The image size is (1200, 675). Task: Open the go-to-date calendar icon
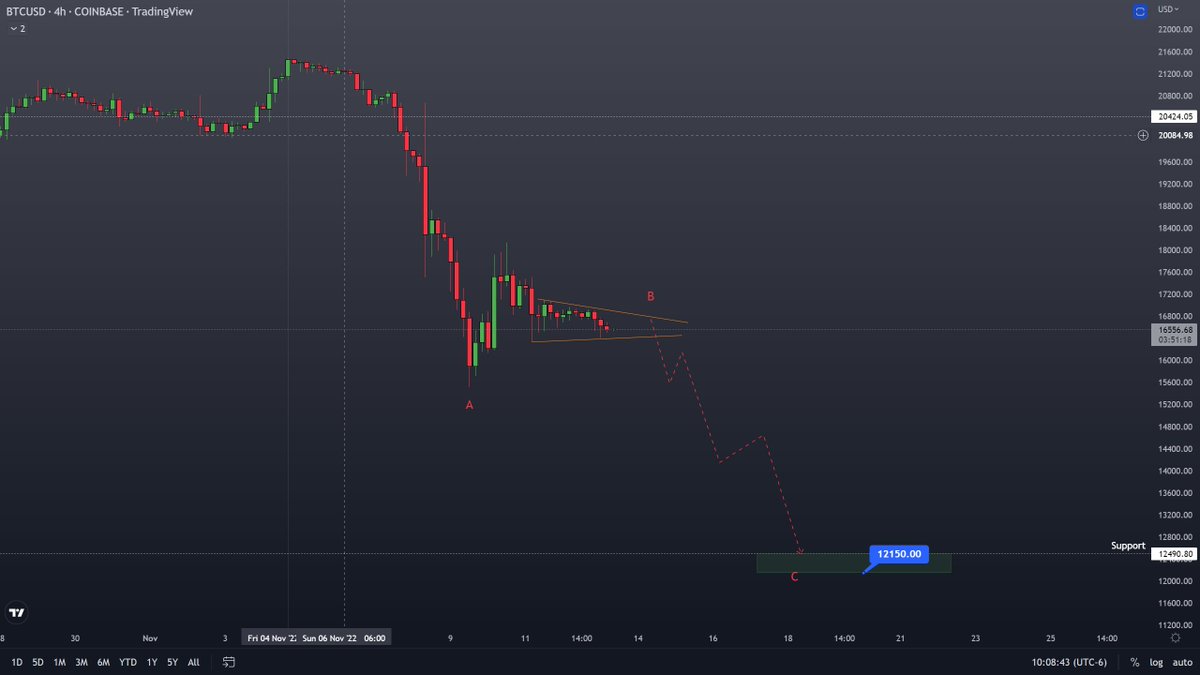229,662
